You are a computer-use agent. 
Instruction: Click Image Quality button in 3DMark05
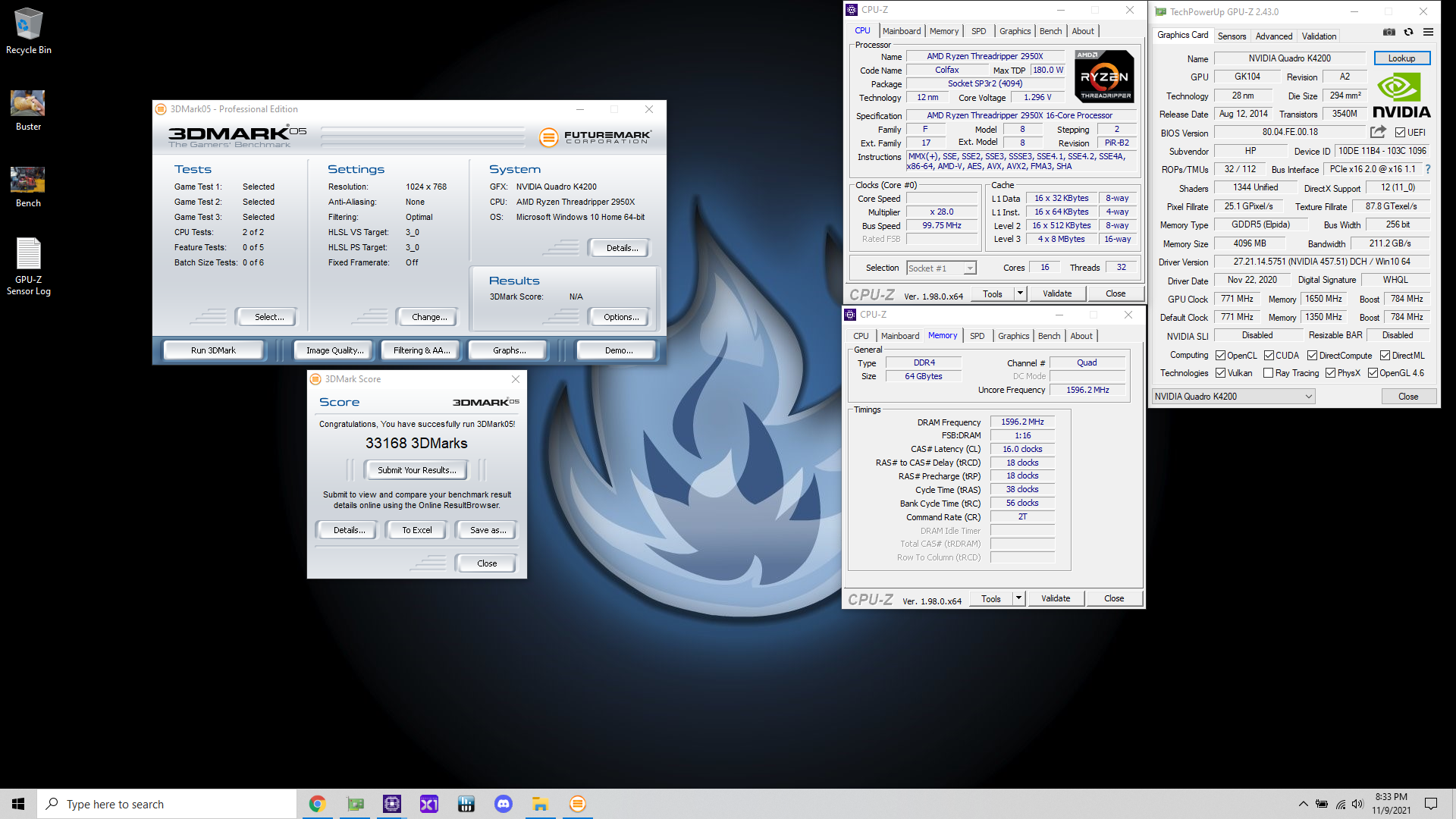click(x=334, y=350)
